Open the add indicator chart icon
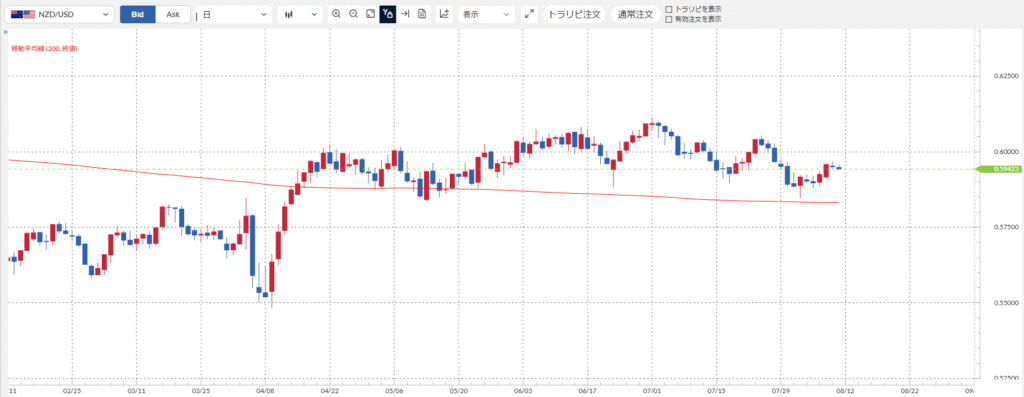The width and height of the screenshot is (1024, 397). [444, 14]
